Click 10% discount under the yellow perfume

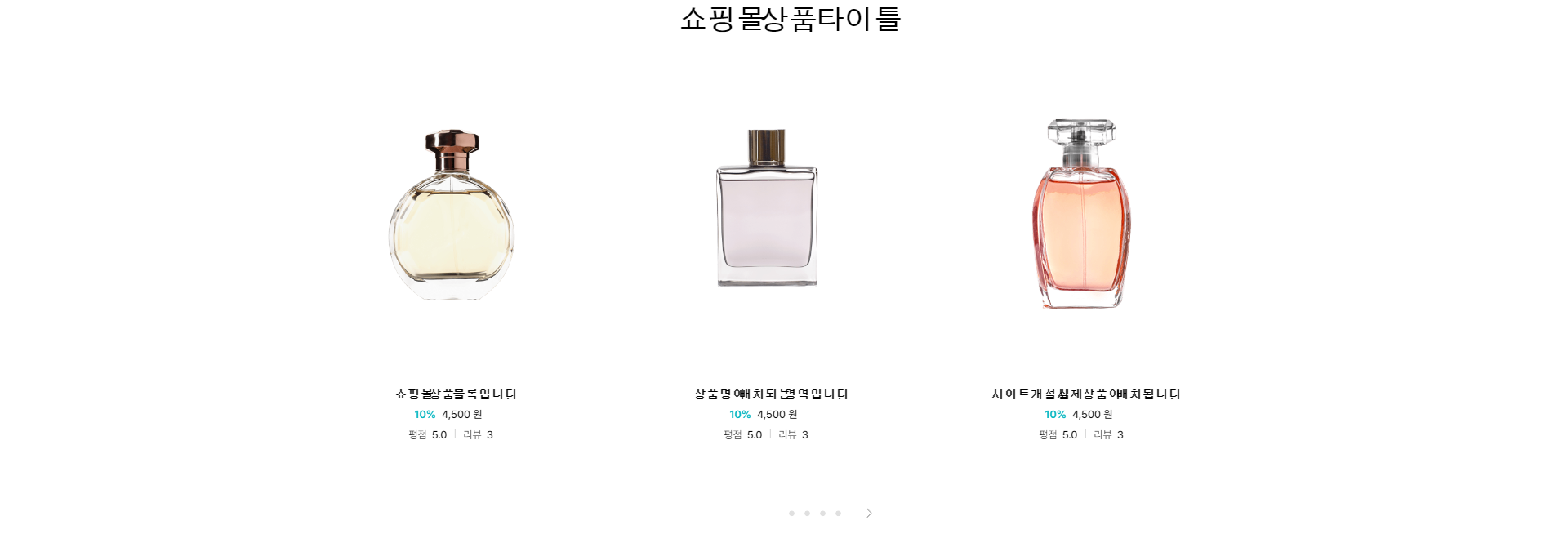pos(425,415)
